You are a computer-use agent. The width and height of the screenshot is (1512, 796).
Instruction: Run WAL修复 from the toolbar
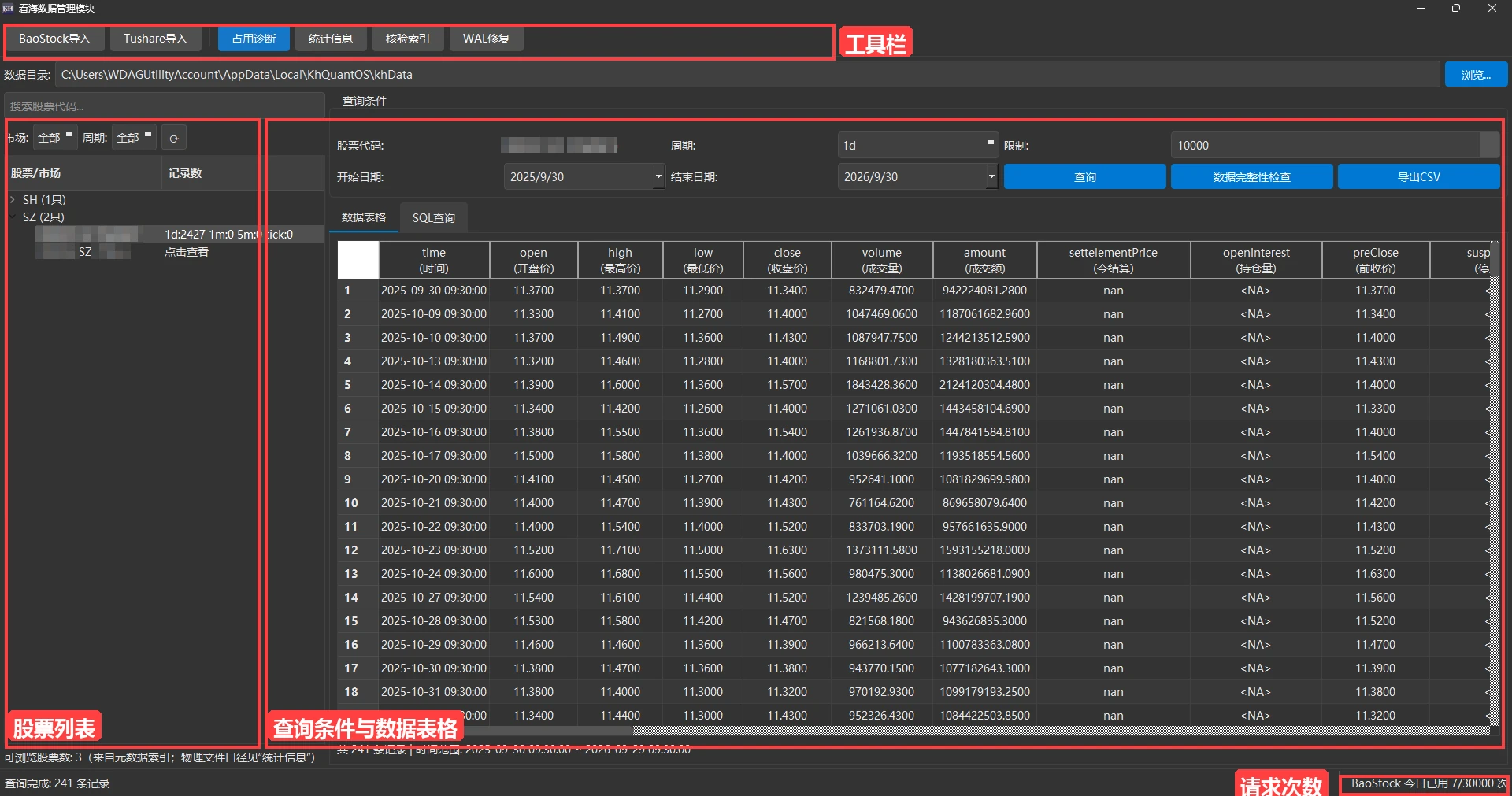coord(486,39)
